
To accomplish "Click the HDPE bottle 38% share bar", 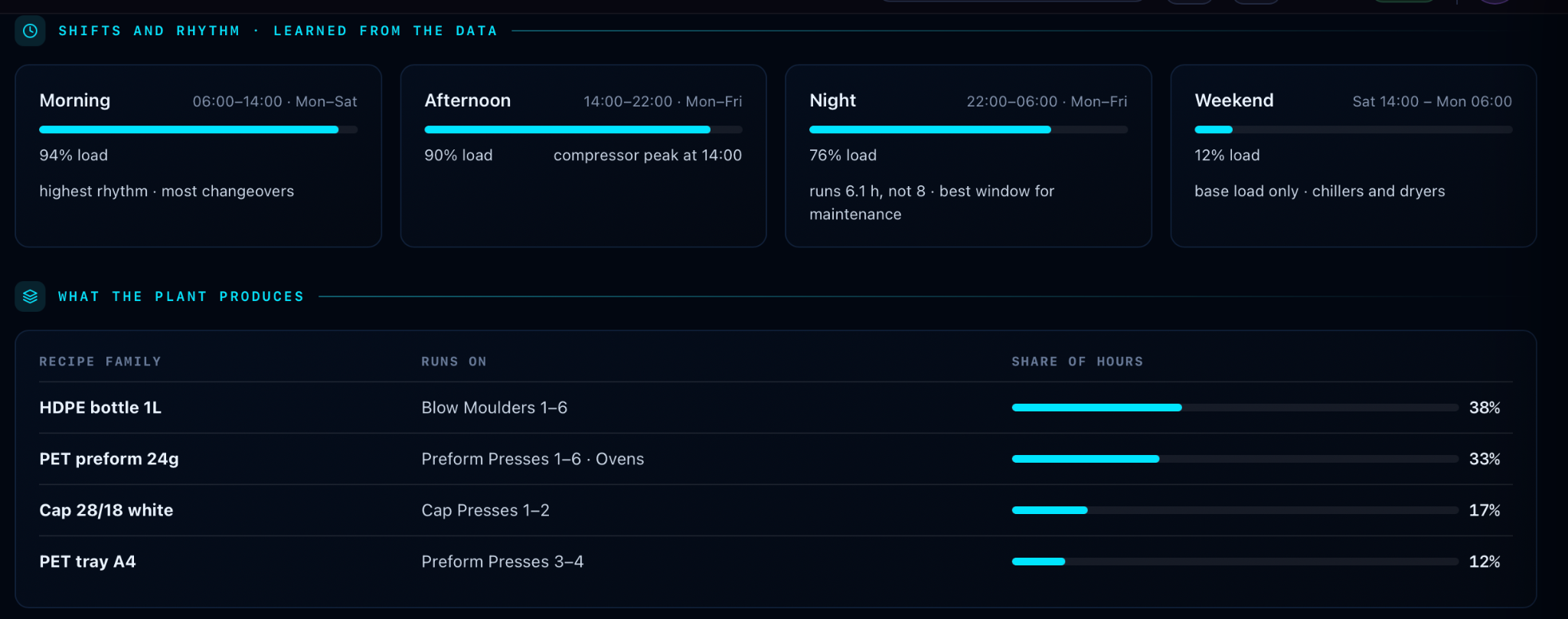I will click(x=1235, y=408).
